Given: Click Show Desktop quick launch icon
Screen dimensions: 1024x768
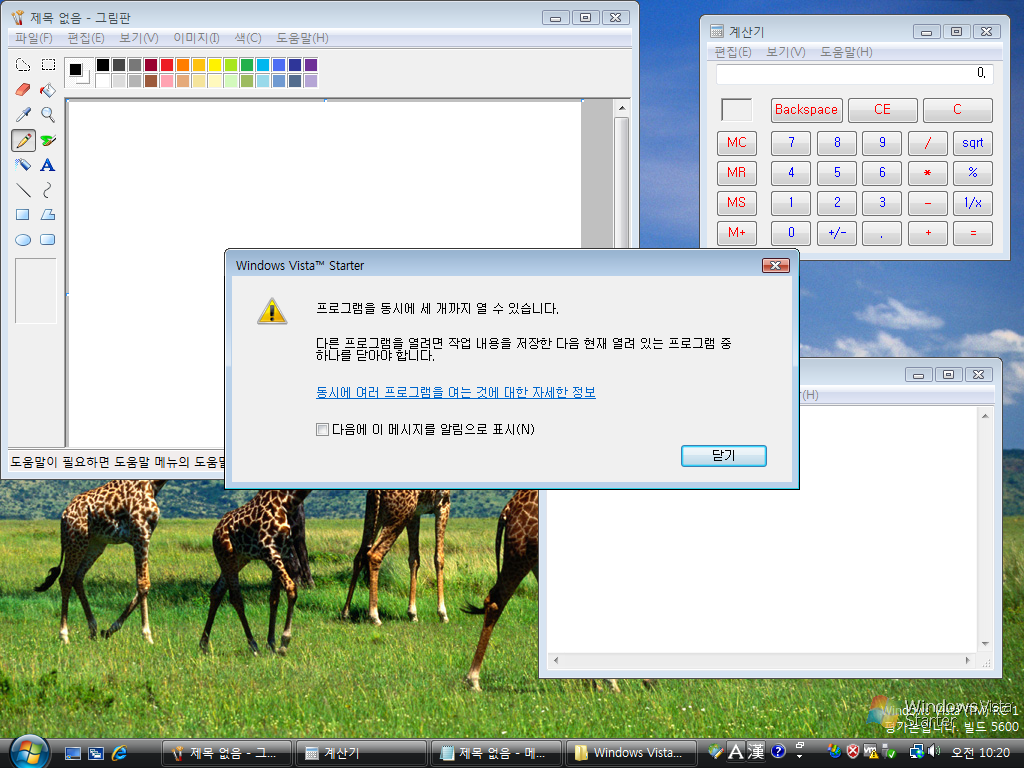Looking at the screenshot, I should [x=72, y=753].
